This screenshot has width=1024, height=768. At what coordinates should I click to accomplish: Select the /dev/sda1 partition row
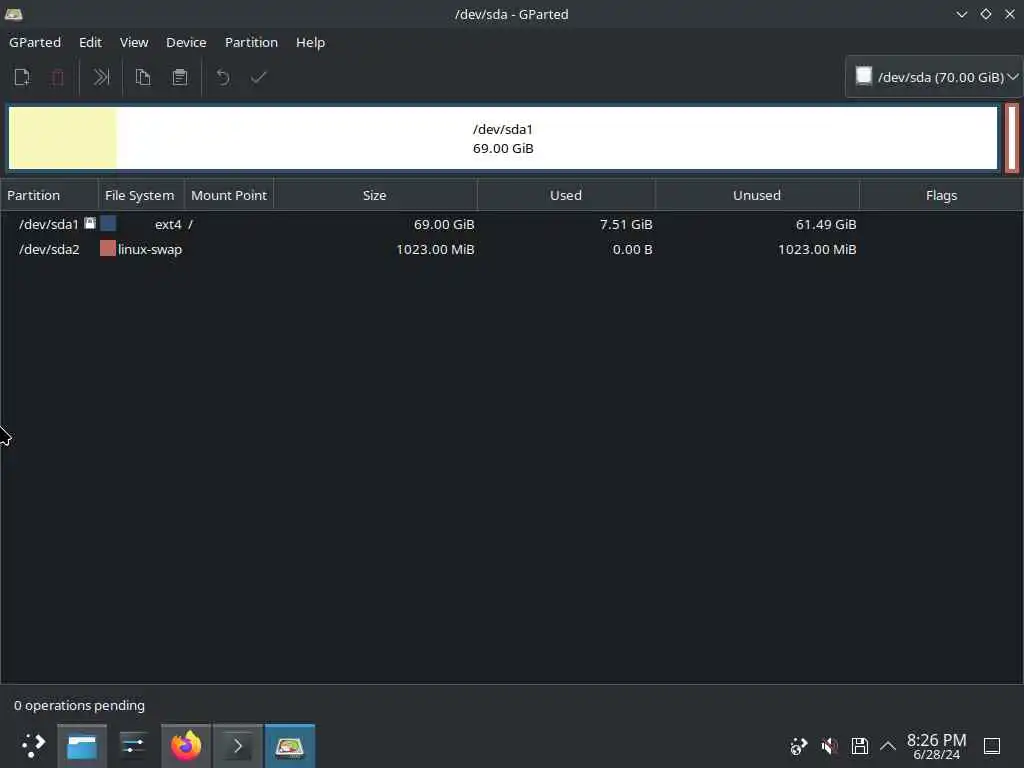coord(511,224)
